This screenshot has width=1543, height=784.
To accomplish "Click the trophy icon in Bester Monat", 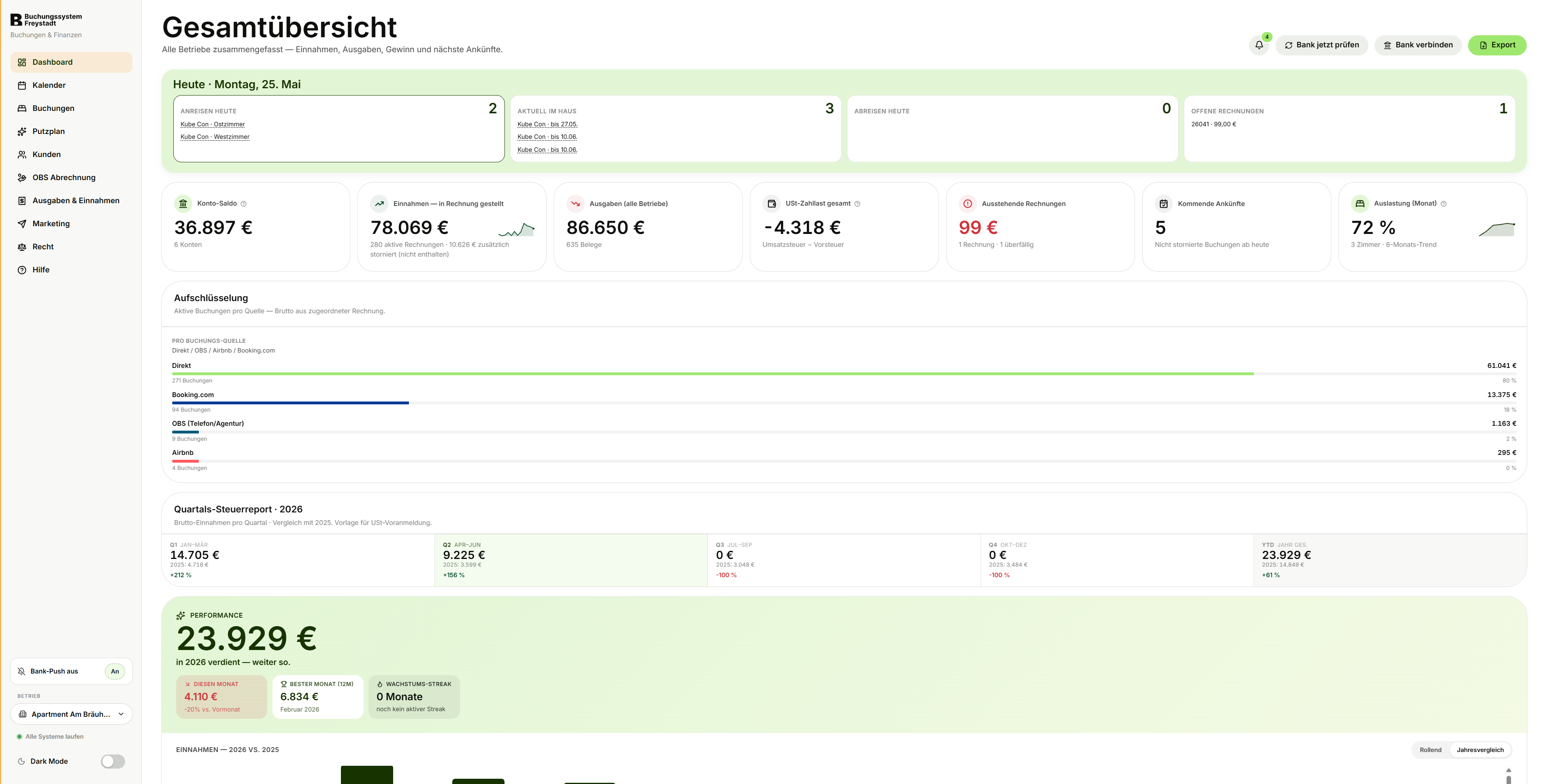I will coord(284,684).
